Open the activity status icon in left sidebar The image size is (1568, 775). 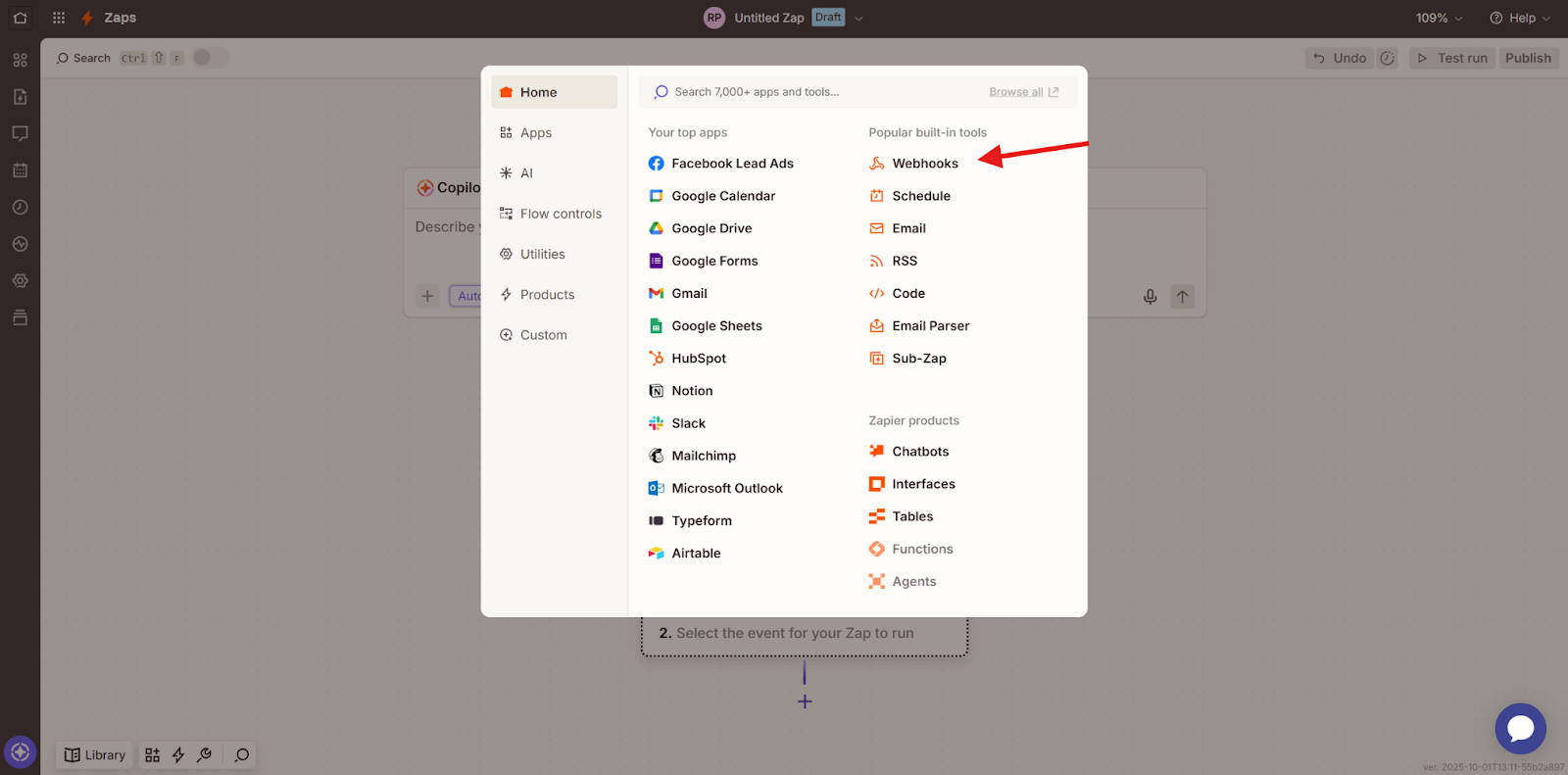[x=20, y=244]
